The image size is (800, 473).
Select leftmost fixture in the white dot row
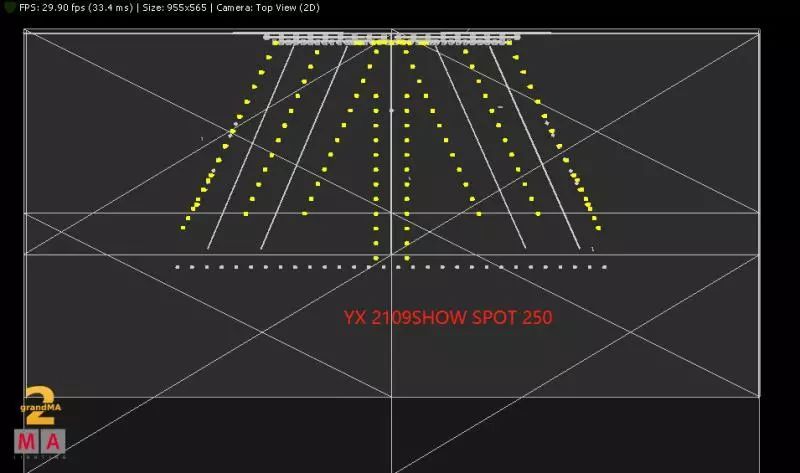click(177, 267)
